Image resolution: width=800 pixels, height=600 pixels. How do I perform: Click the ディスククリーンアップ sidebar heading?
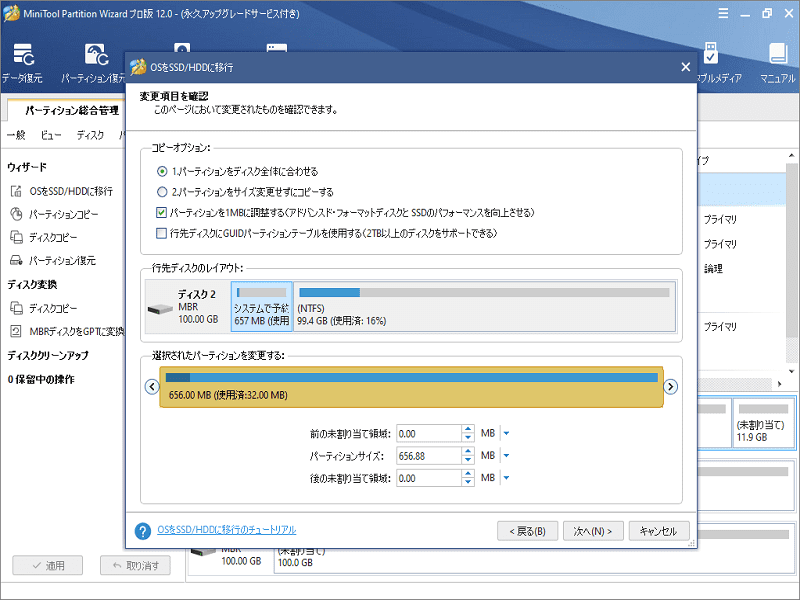[48, 356]
